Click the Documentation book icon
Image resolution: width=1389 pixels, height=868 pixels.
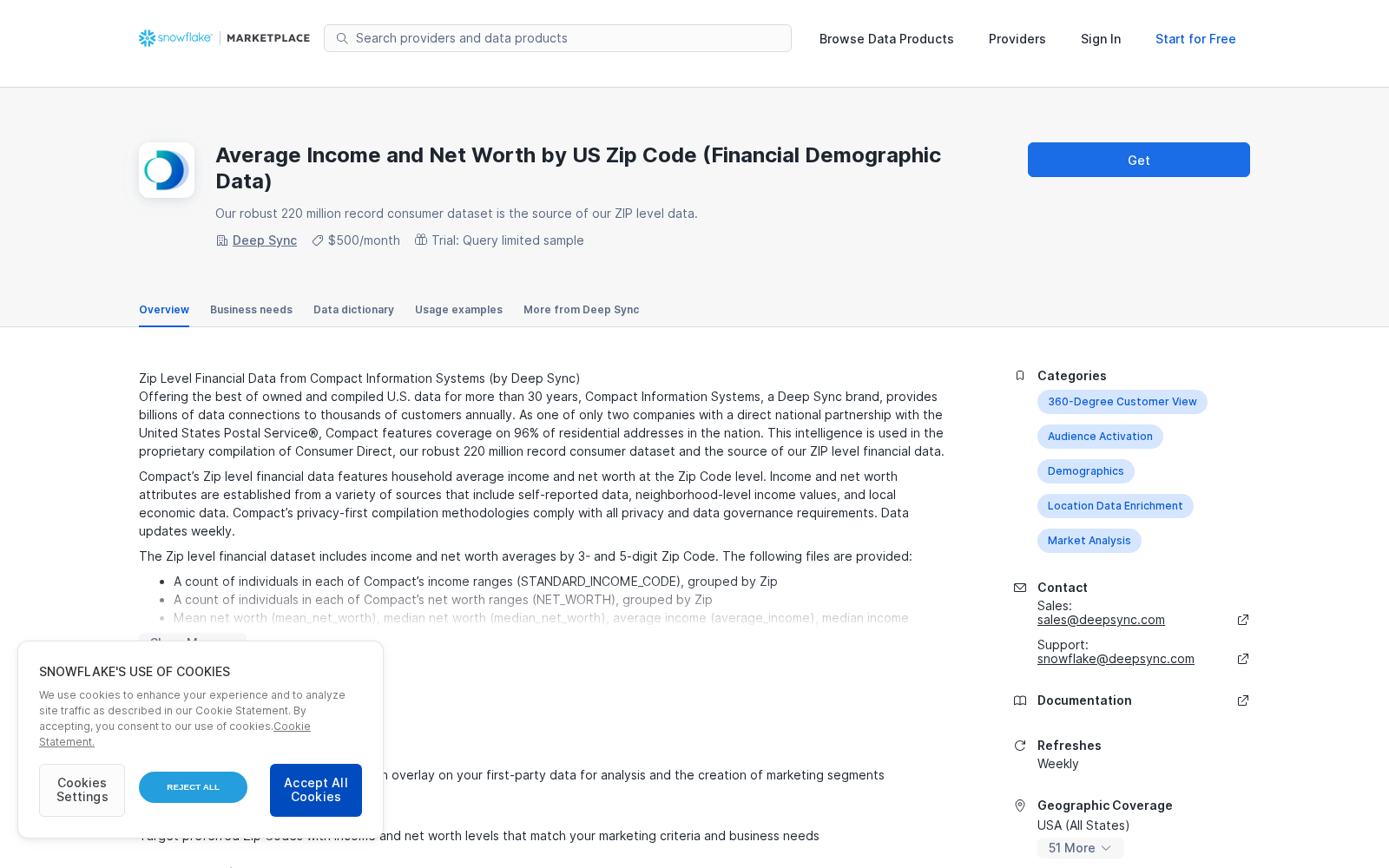(1020, 700)
